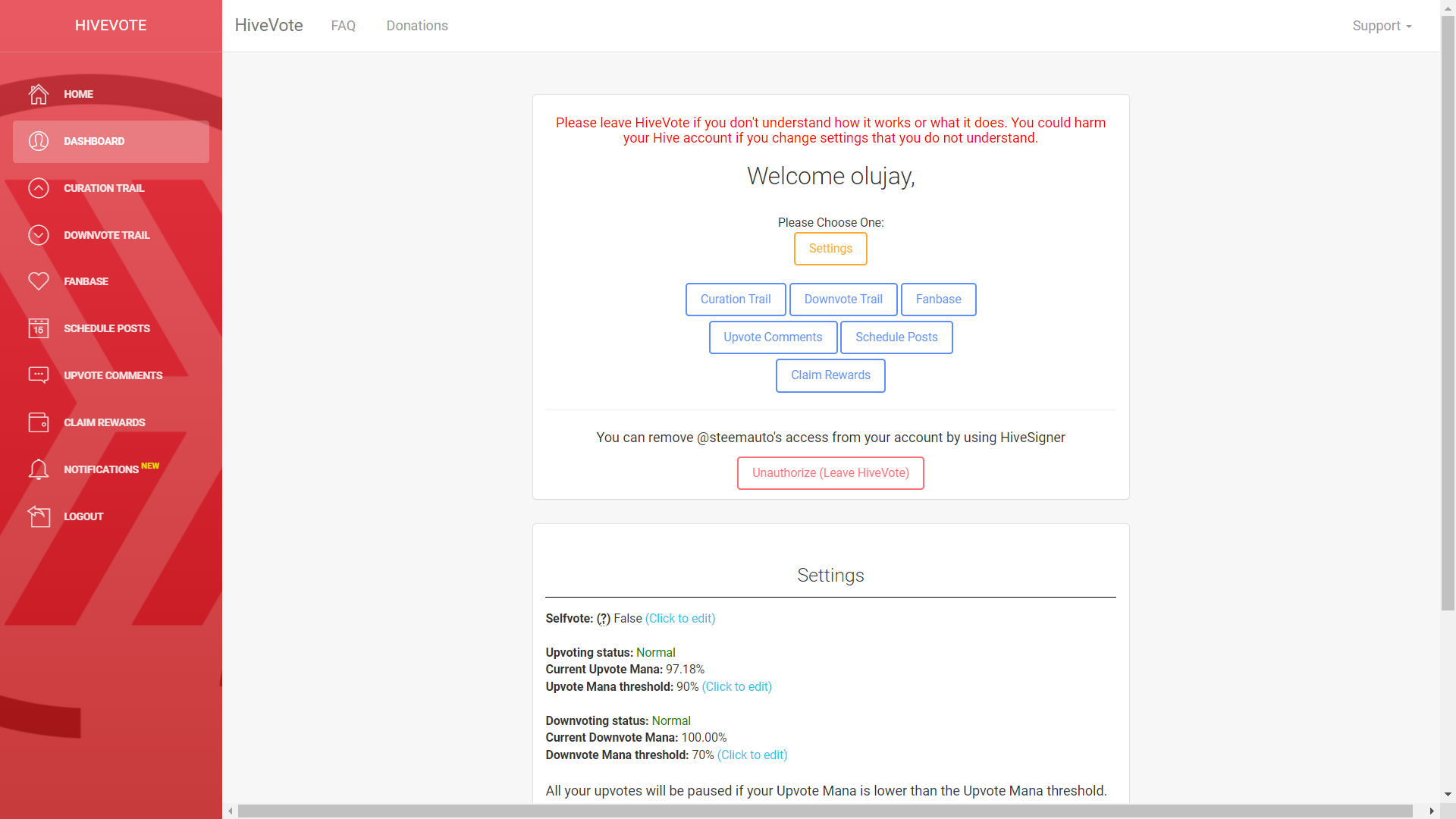Click the Upvote Comments chat bubble icon
Viewport: 1456px width, 819px height.
[39, 375]
